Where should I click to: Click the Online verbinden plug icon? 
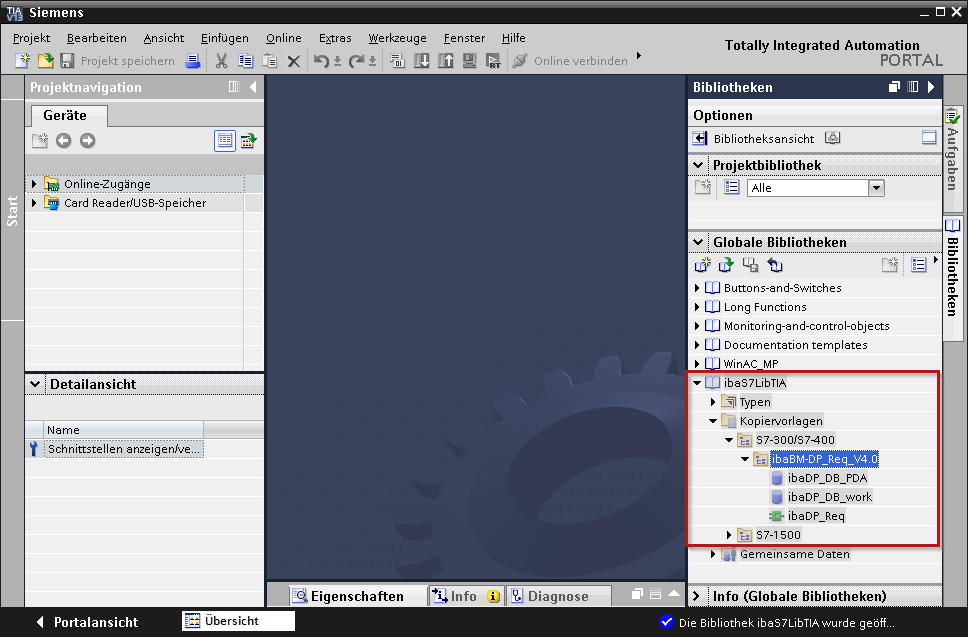pos(520,60)
